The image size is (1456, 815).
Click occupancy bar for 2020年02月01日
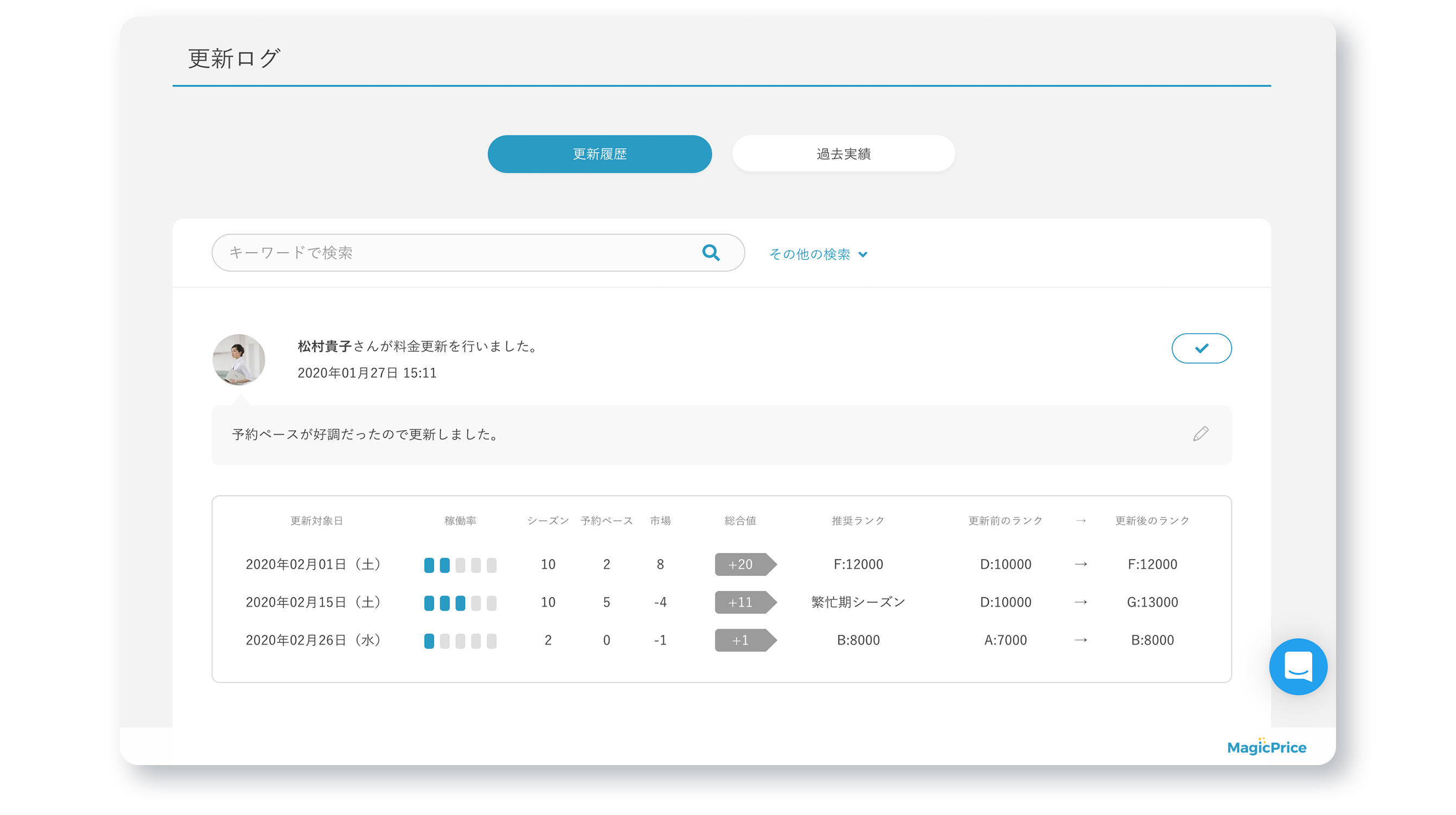460,565
